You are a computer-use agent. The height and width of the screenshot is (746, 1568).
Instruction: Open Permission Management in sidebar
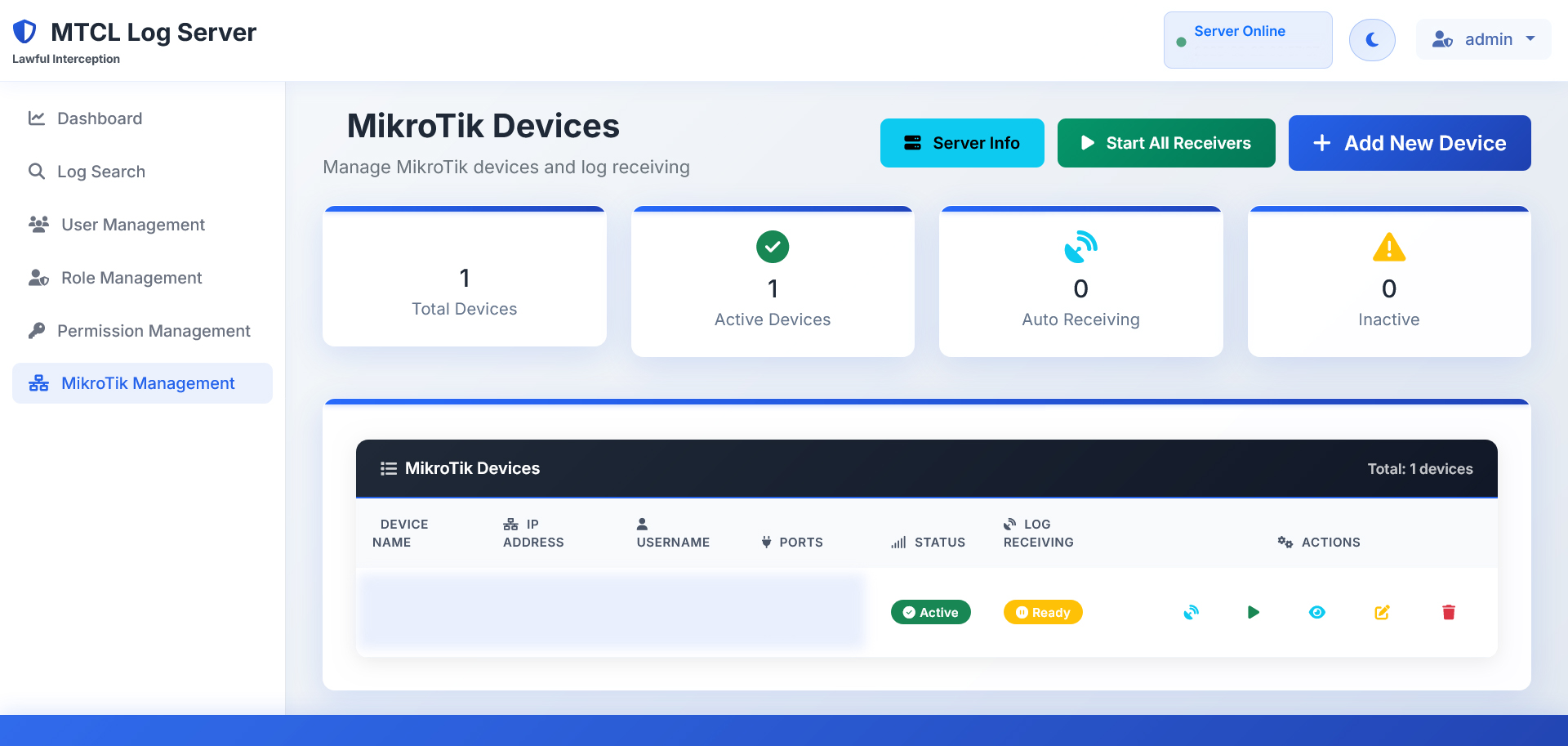154,331
